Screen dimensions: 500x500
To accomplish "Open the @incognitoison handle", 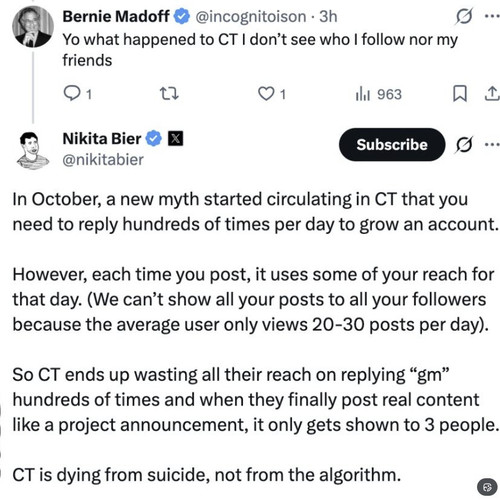I will tap(251, 17).
